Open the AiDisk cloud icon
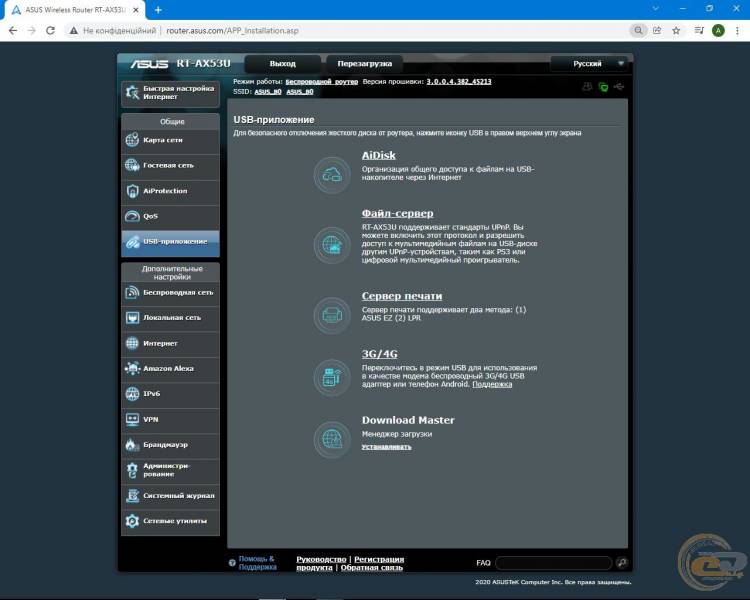Viewport: 750px width, 600px height. click(332, 175)
